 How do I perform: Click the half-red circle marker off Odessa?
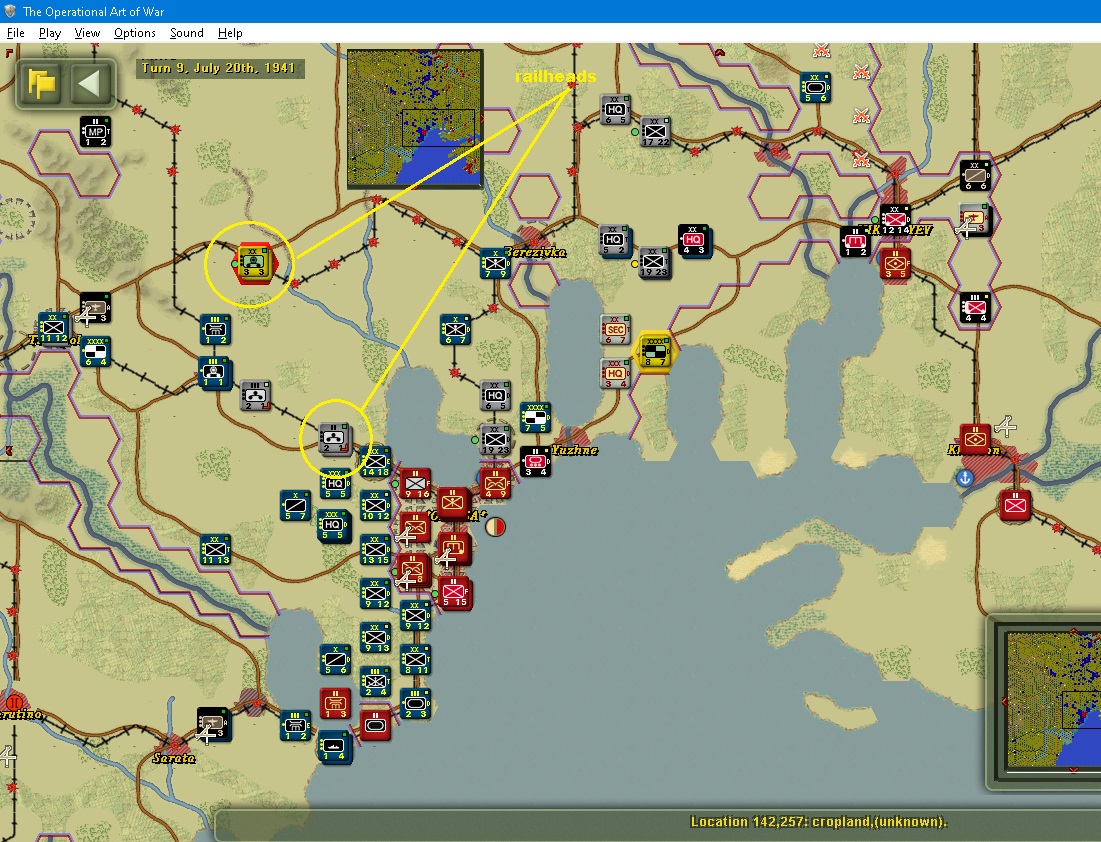pyautogui.click(x=496, y=527)
